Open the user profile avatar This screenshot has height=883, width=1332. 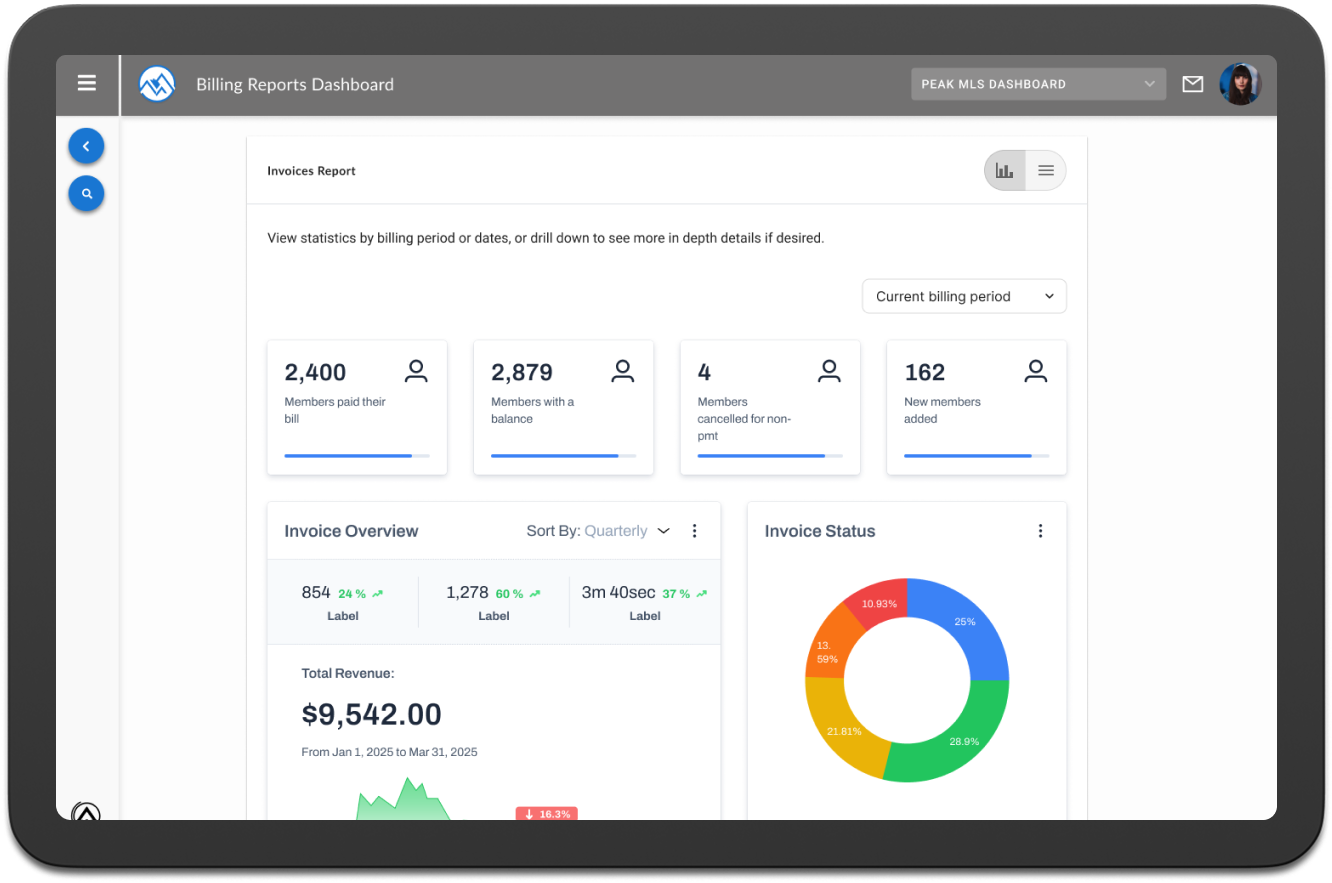(1240, 84)
